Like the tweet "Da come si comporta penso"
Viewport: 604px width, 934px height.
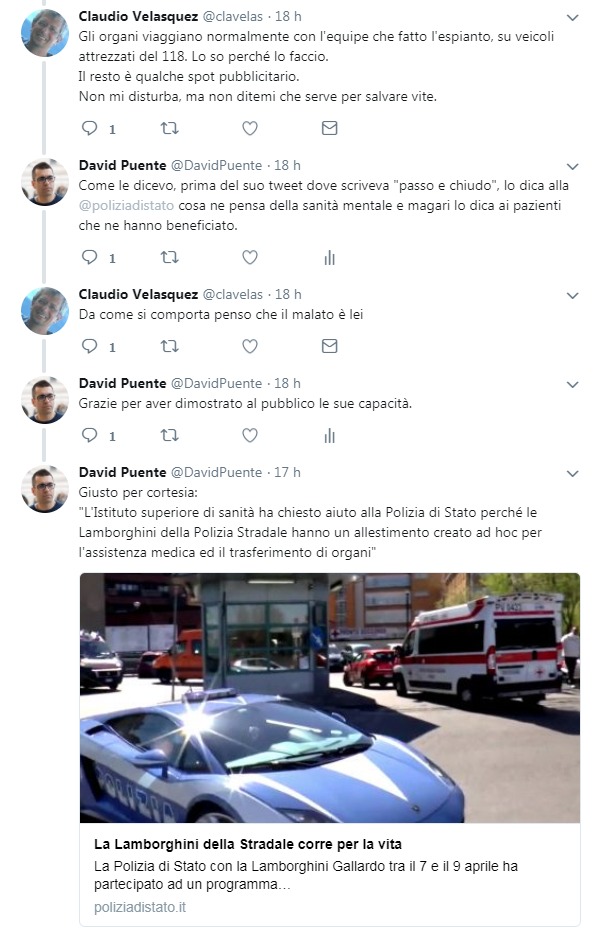pyautogui.click(x=250, y=346)
